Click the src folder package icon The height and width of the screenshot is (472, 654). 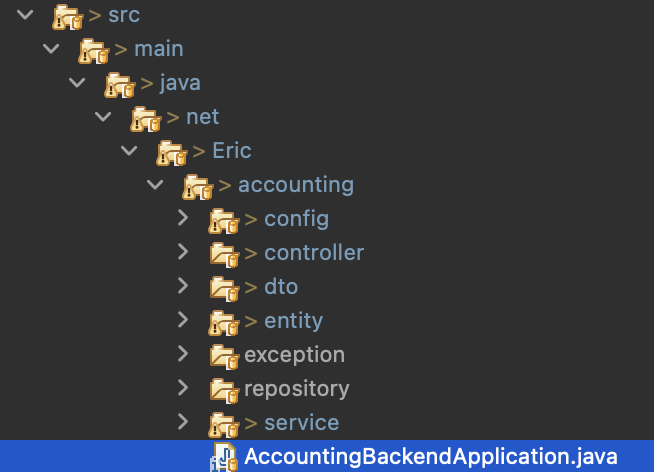tap(68, 16)
